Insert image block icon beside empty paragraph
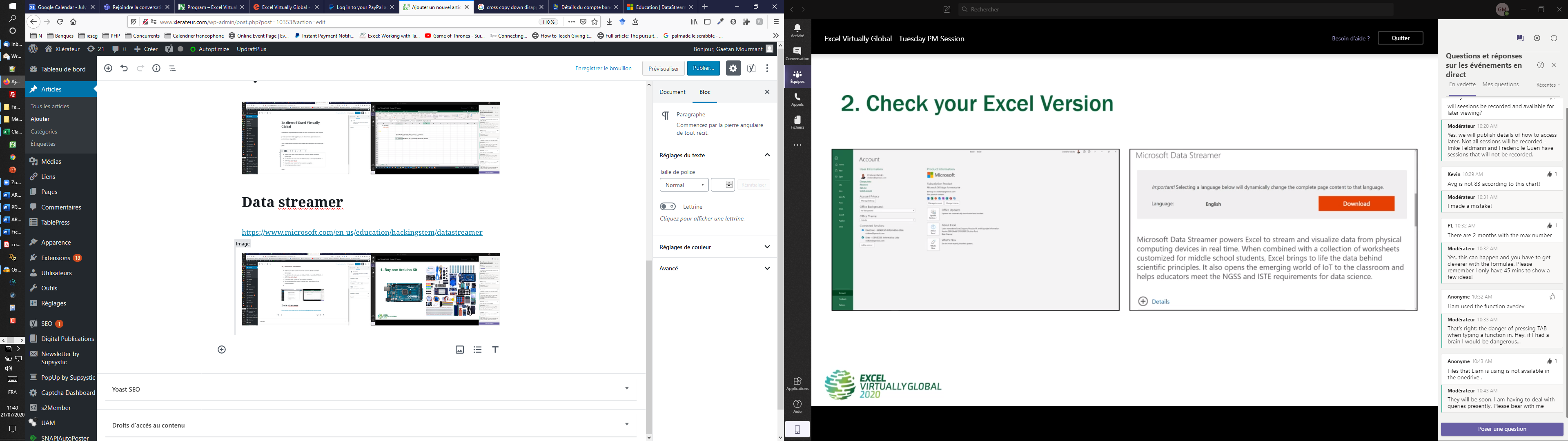This screenshot has height=441, width=1568. (x=459, y=350)
